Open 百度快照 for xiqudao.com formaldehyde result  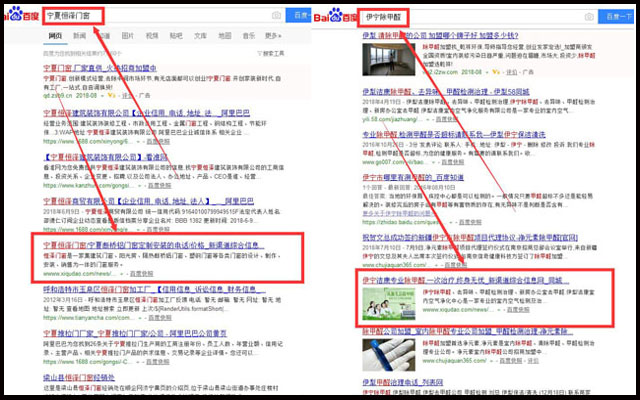pos(518,310)
